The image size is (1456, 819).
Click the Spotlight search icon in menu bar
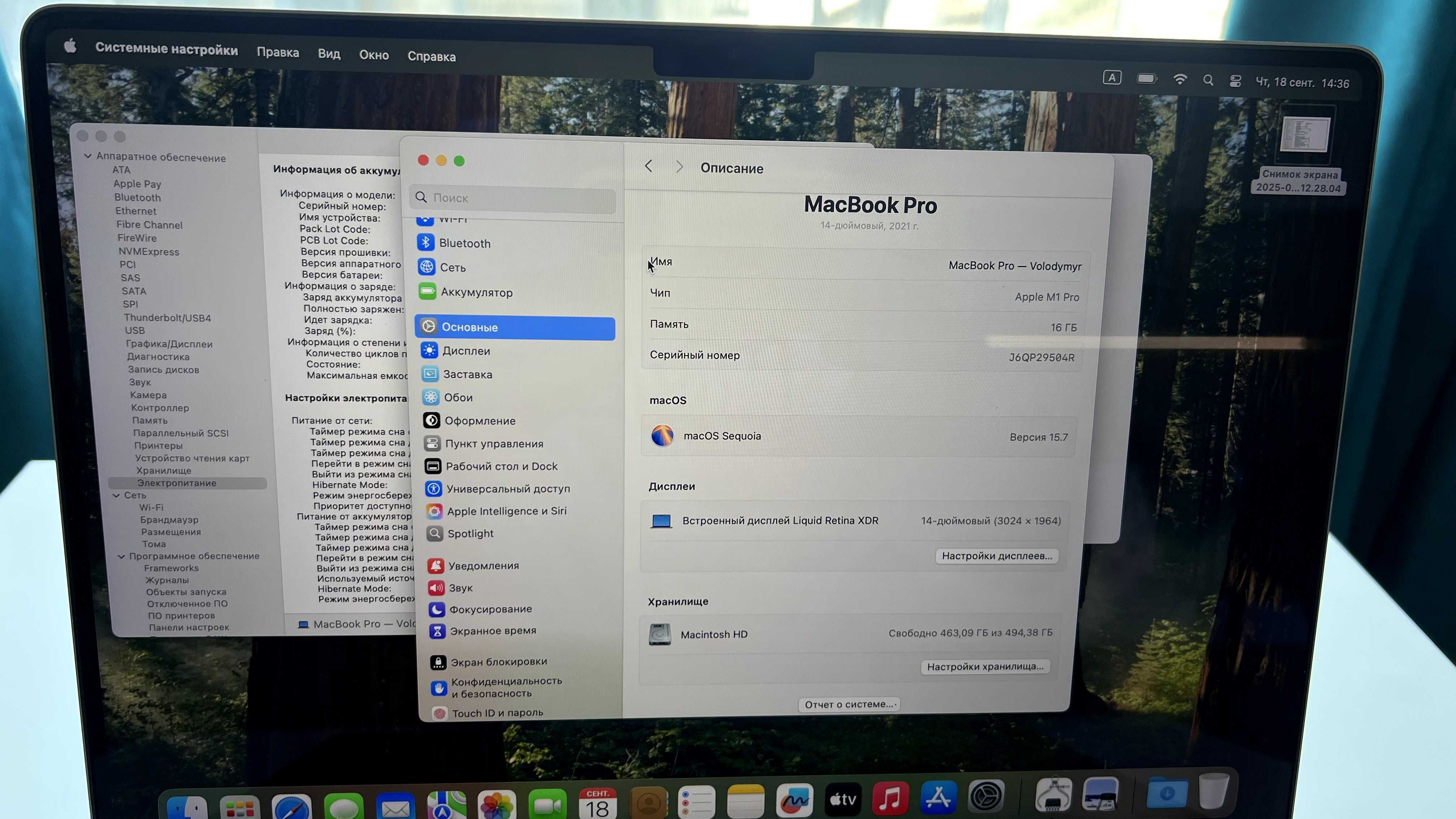coord(1208,80)
